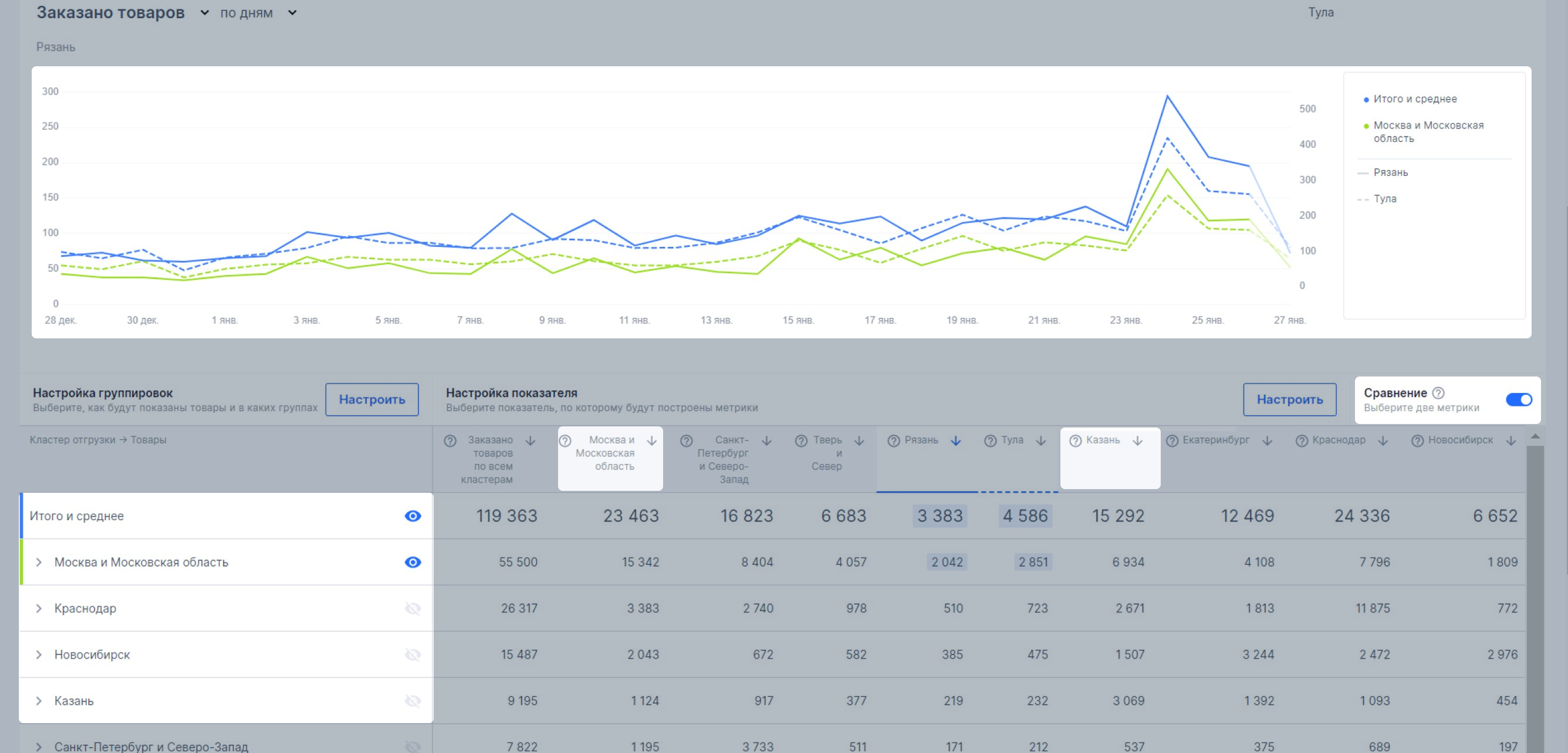
Task: Click Настроить button for Настройка показателя
Action: [x=1289, y=399]
